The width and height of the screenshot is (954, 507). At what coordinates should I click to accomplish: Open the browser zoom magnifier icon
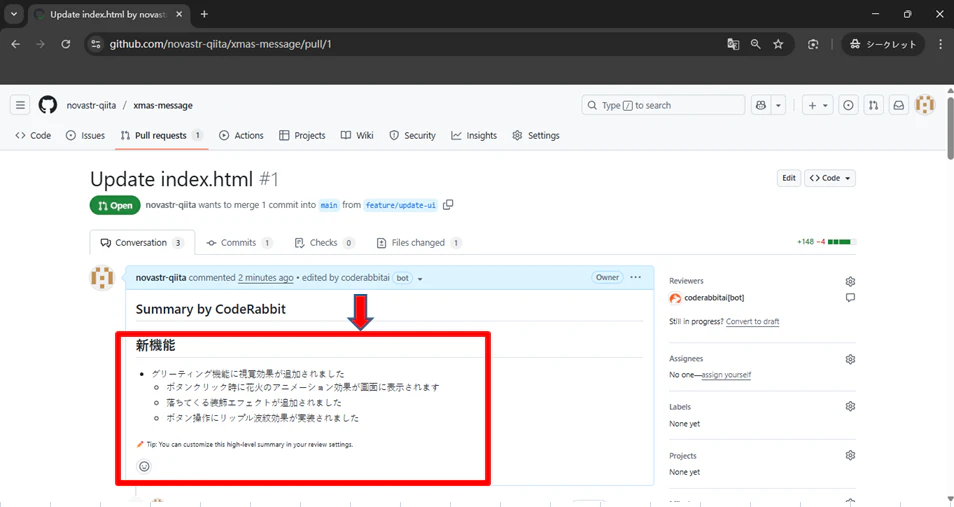point(756,44)
